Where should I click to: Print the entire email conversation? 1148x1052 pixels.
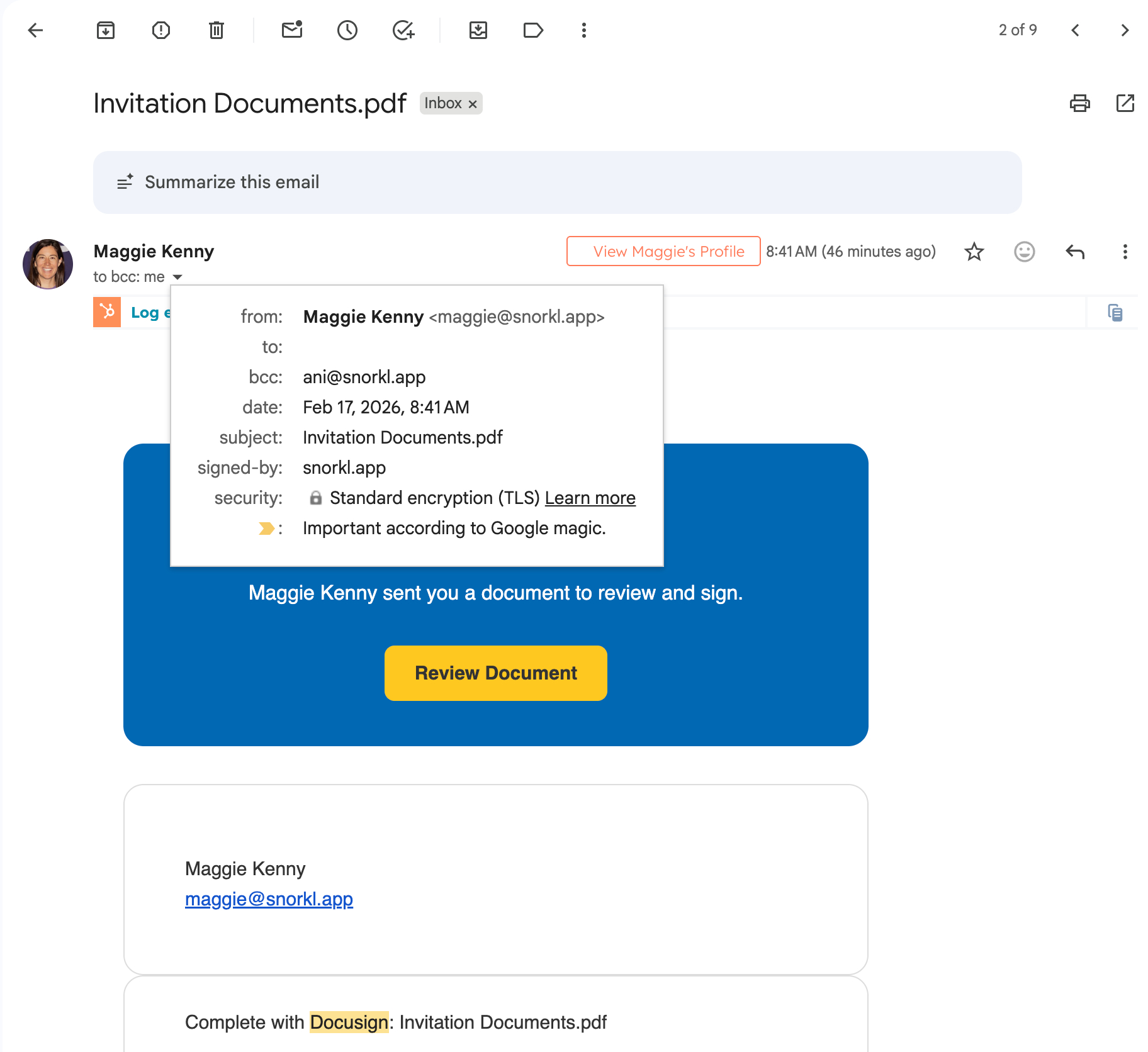(1079, 103)
